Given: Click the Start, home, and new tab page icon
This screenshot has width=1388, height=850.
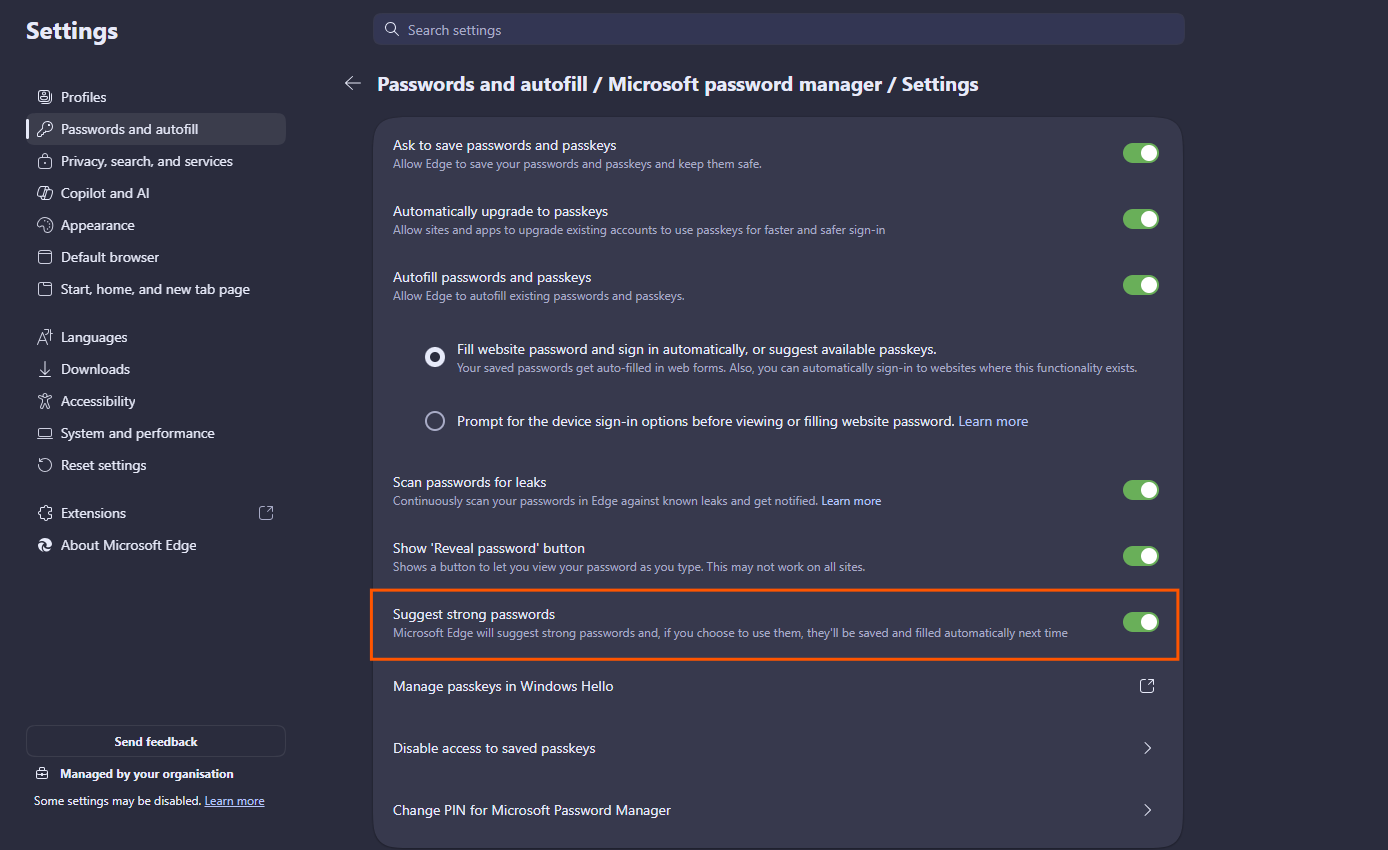Looking at the screenshot, I should [x=44, y=289].
